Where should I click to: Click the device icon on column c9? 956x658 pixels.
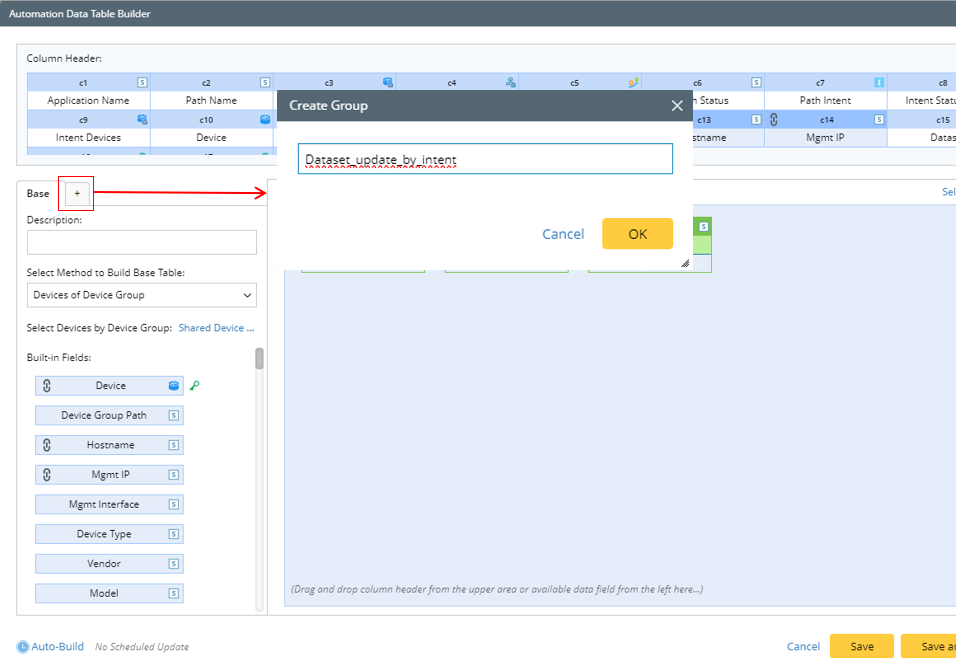click(142, 120)
